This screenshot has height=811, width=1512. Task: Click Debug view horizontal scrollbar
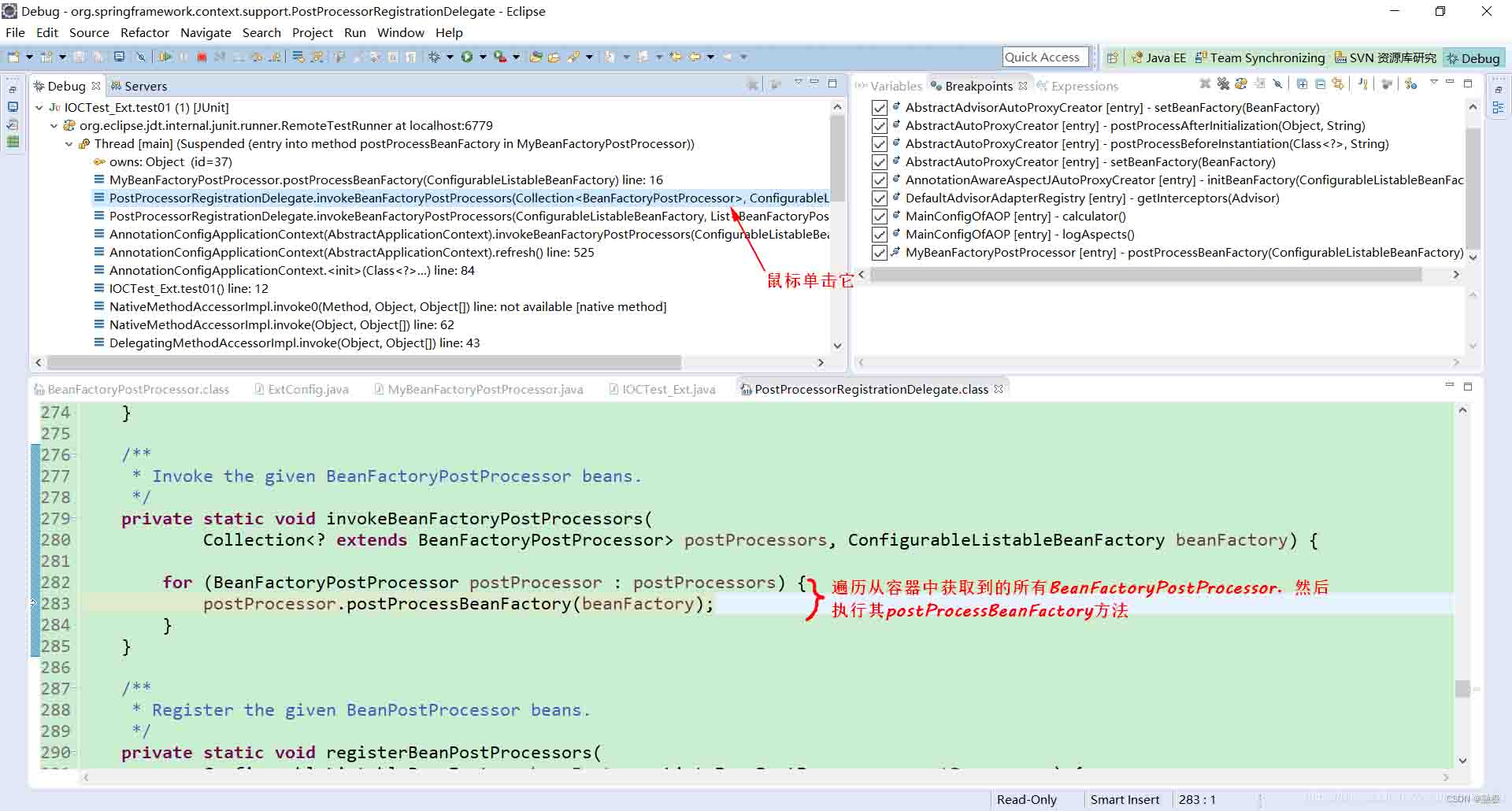coord(364,362)
